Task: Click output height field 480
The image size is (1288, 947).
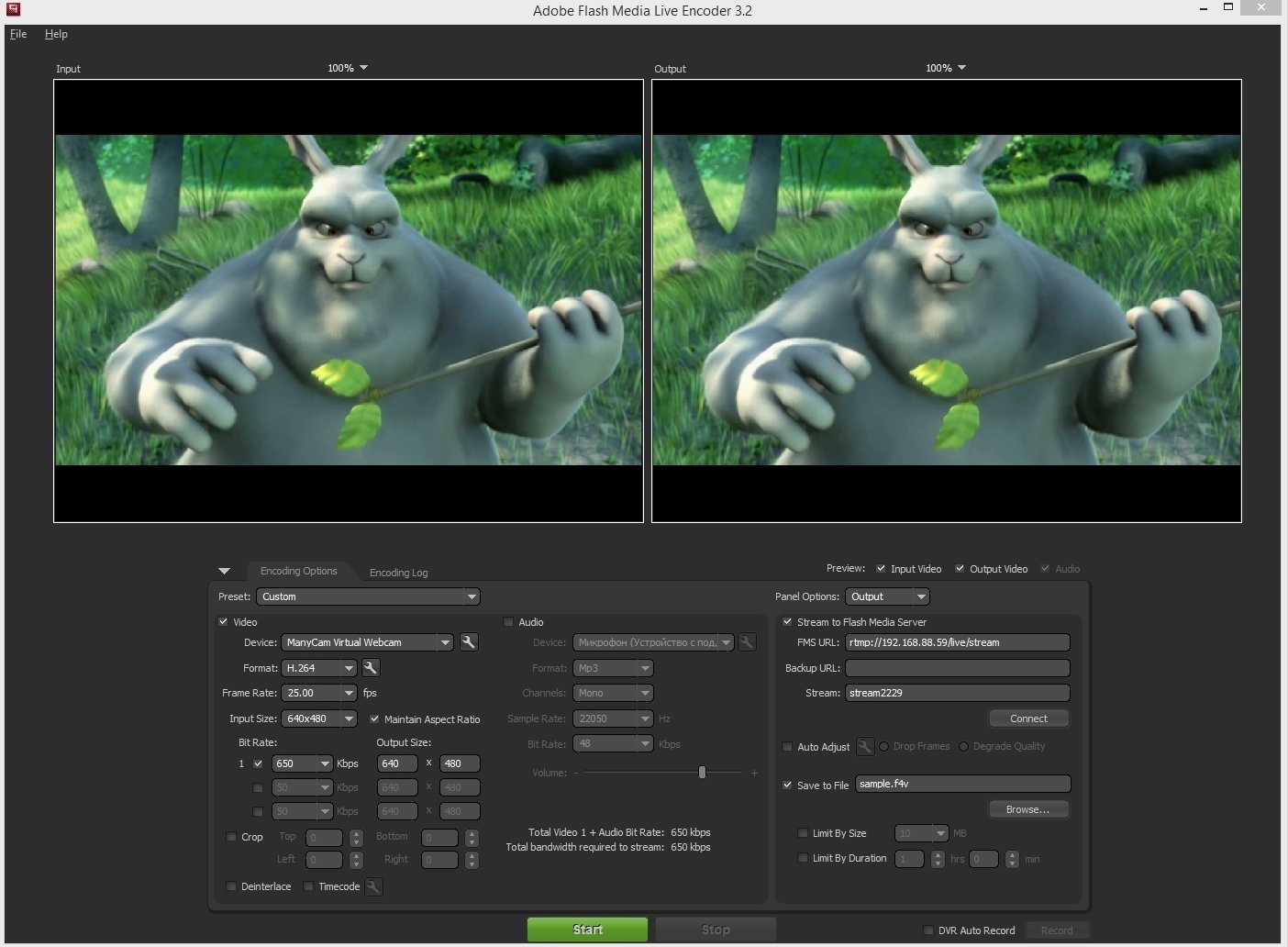Action: [x=460, y=763]
